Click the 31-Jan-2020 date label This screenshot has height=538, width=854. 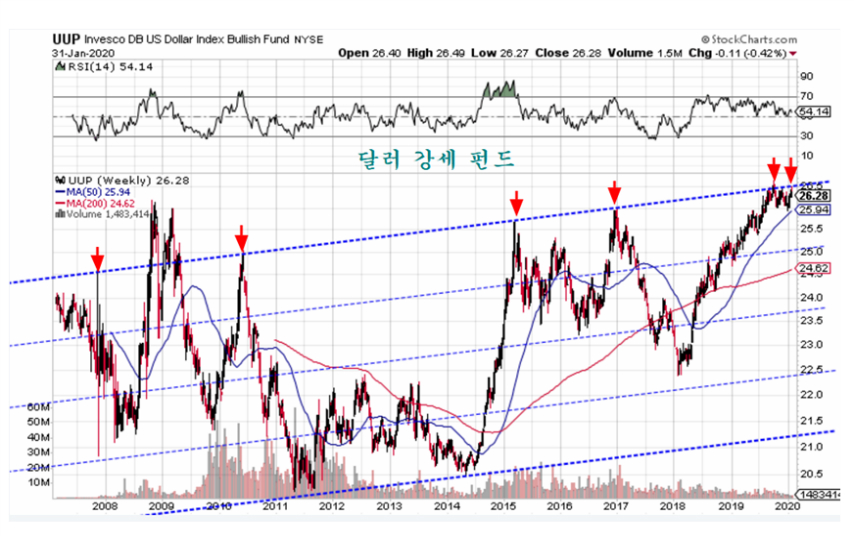pyautogui.click(x=83, y=53)
